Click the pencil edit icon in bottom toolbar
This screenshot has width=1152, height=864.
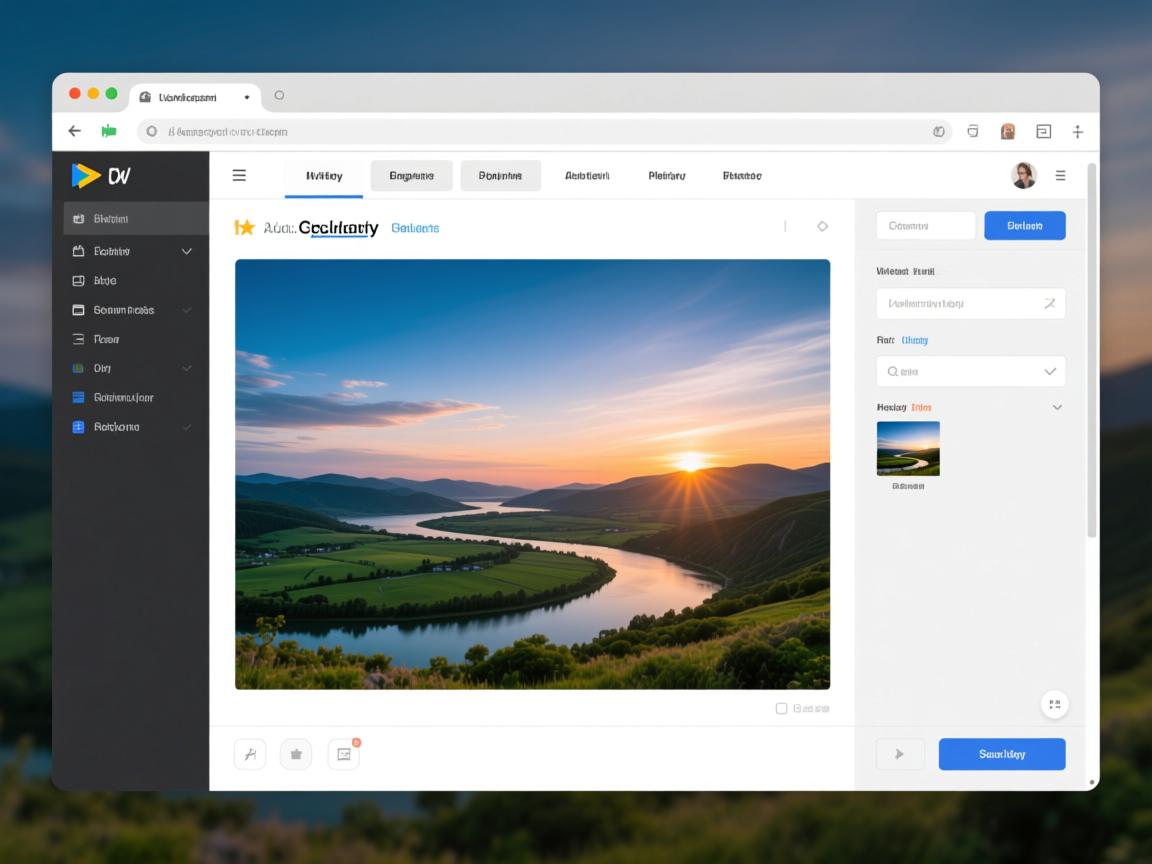pyautogui.click(x=250, y=754)
